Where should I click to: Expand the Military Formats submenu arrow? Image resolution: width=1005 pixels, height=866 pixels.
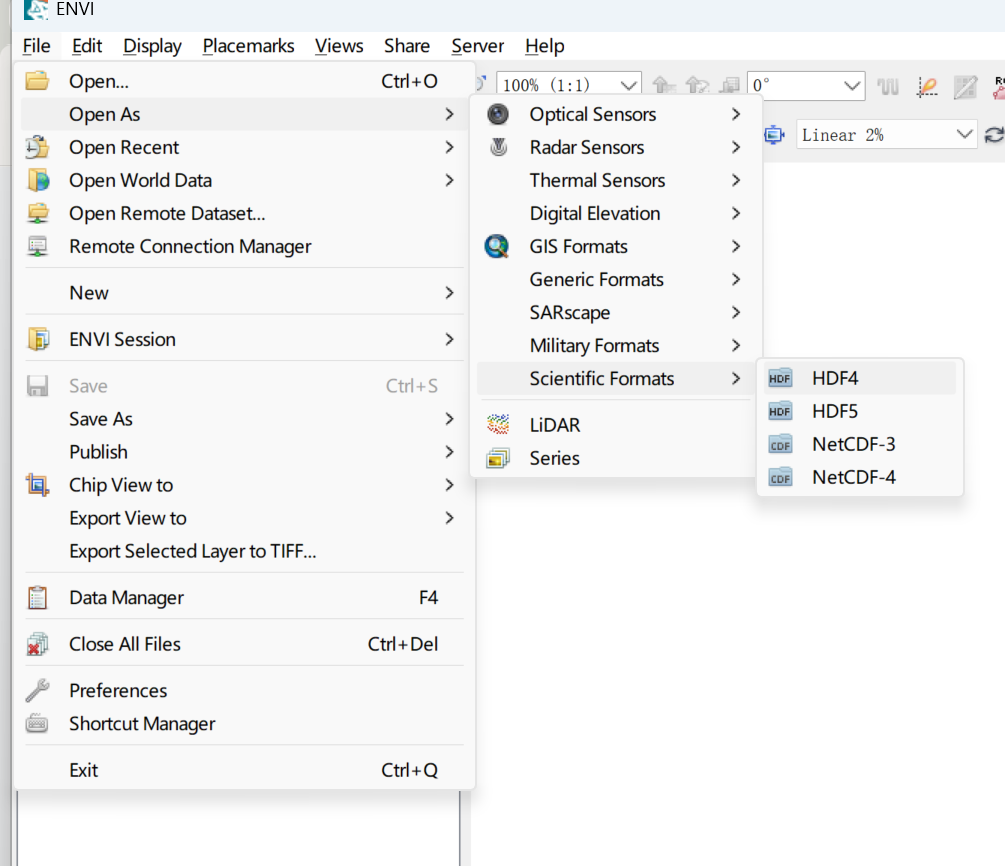(x=736, y=346)
